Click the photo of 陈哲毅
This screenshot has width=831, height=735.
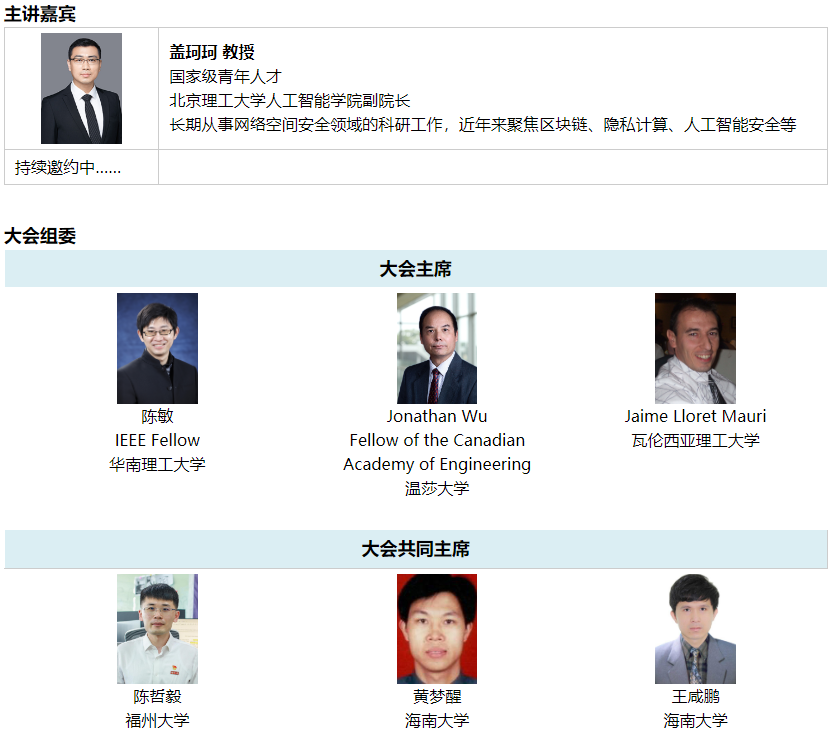click(x=157, y=628)
